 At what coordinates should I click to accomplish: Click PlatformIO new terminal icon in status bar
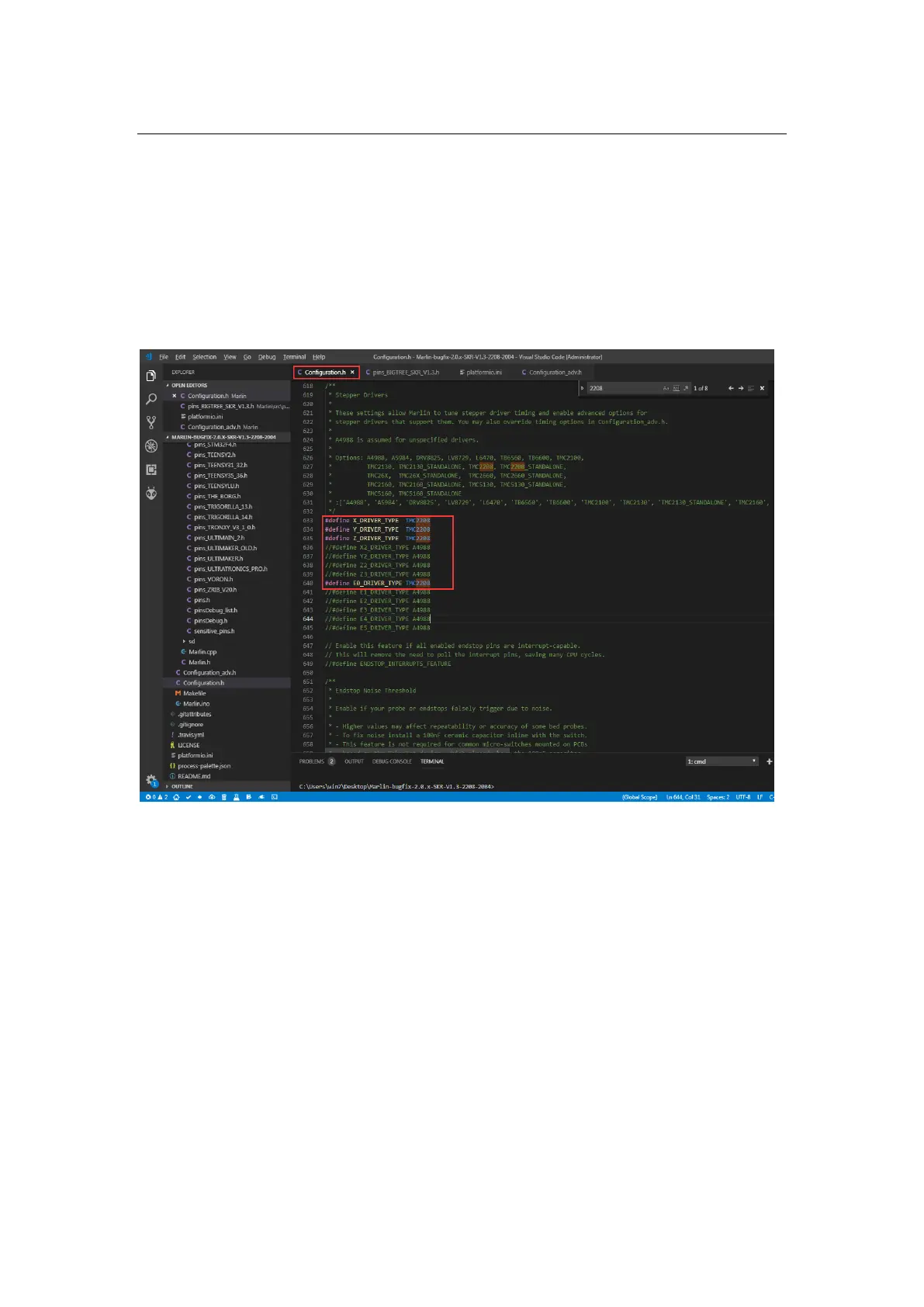[x=275, y=797]
